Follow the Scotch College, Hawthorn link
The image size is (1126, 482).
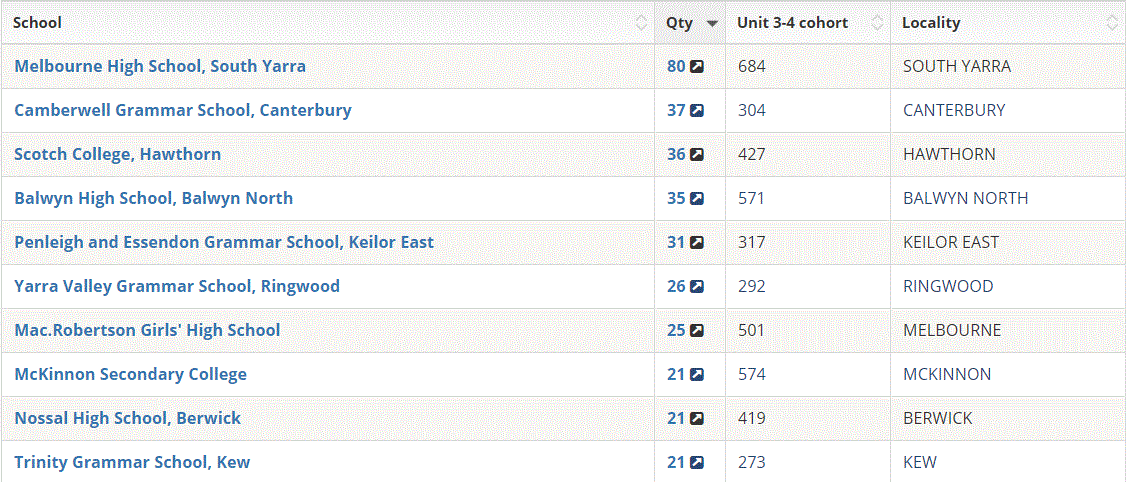pyautogui.click(x=118, y=154)
